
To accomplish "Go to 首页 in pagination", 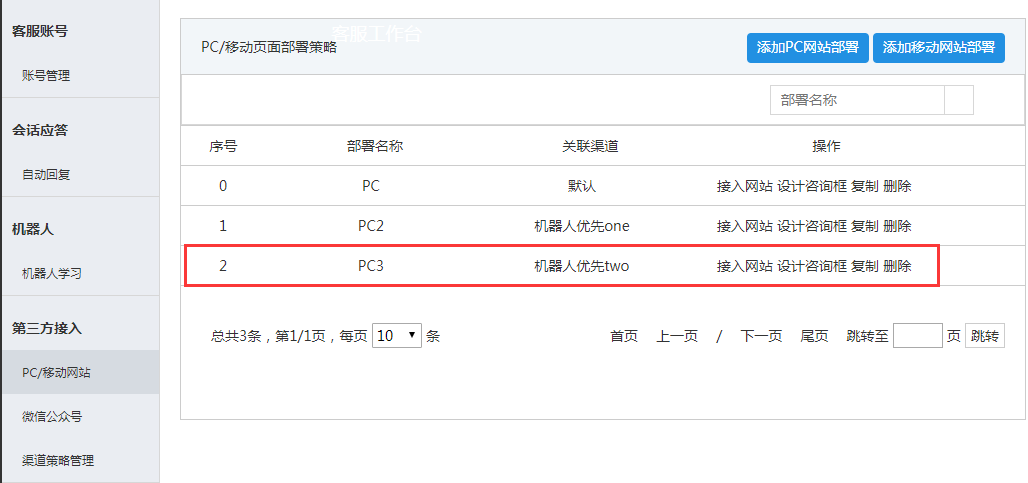I will click(624, 336).
